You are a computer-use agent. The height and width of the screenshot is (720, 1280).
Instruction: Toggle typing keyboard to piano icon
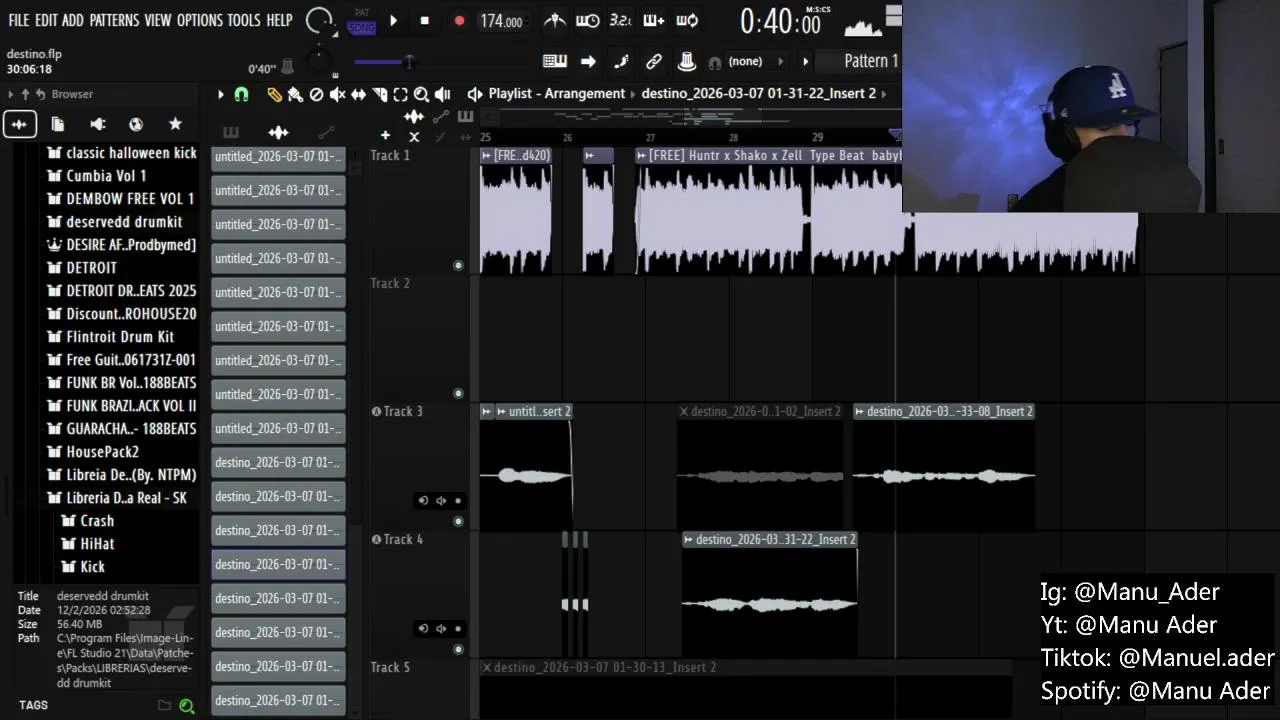[555, 61]
